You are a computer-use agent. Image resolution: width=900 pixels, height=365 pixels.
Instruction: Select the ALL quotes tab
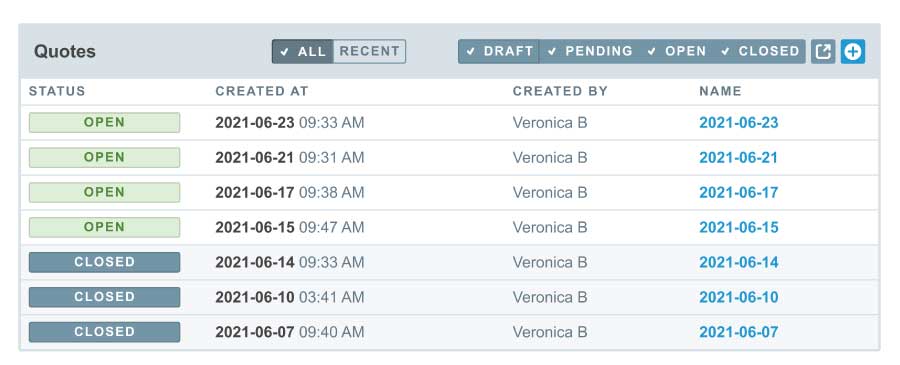302,52
